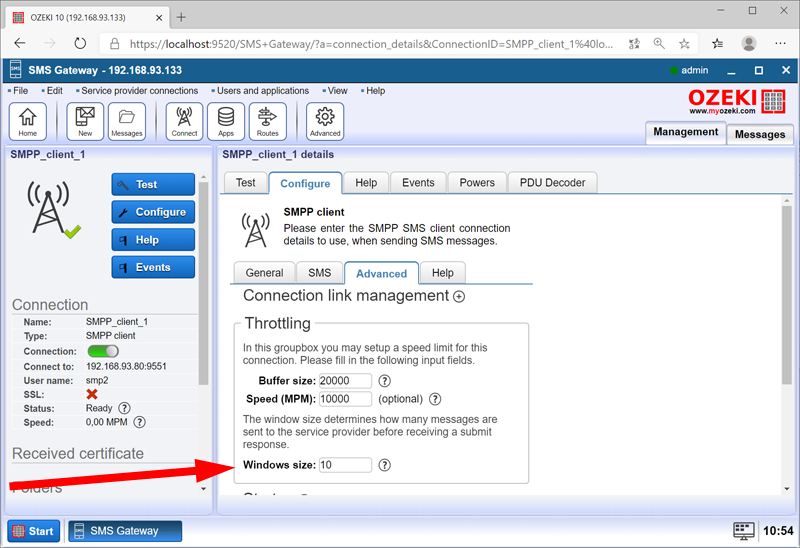The height and width of the screenshot is (548, 800).
Task: Open the Service provider connections menu
Action: point(139,91)
